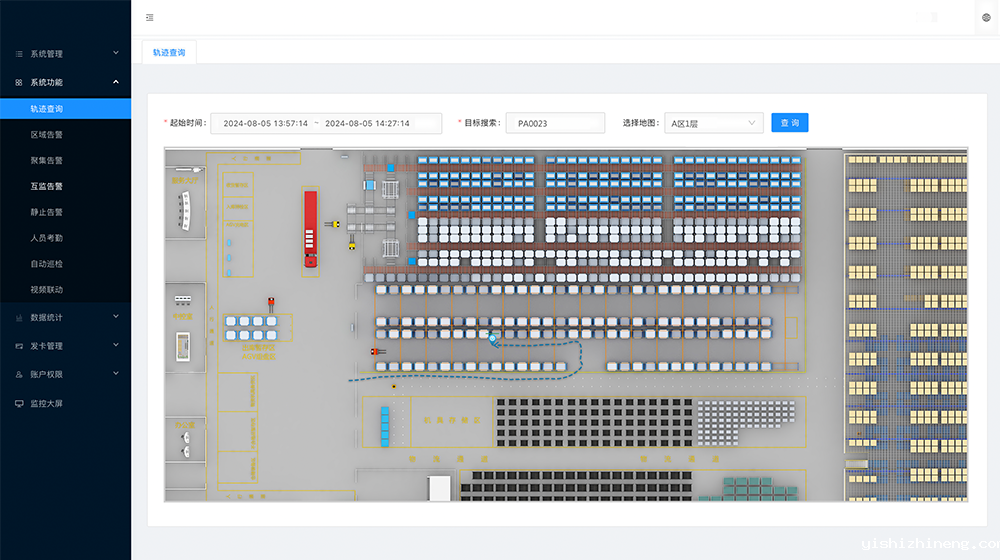
Task: Click the globe language icon
Action: (x=985, y=17)
